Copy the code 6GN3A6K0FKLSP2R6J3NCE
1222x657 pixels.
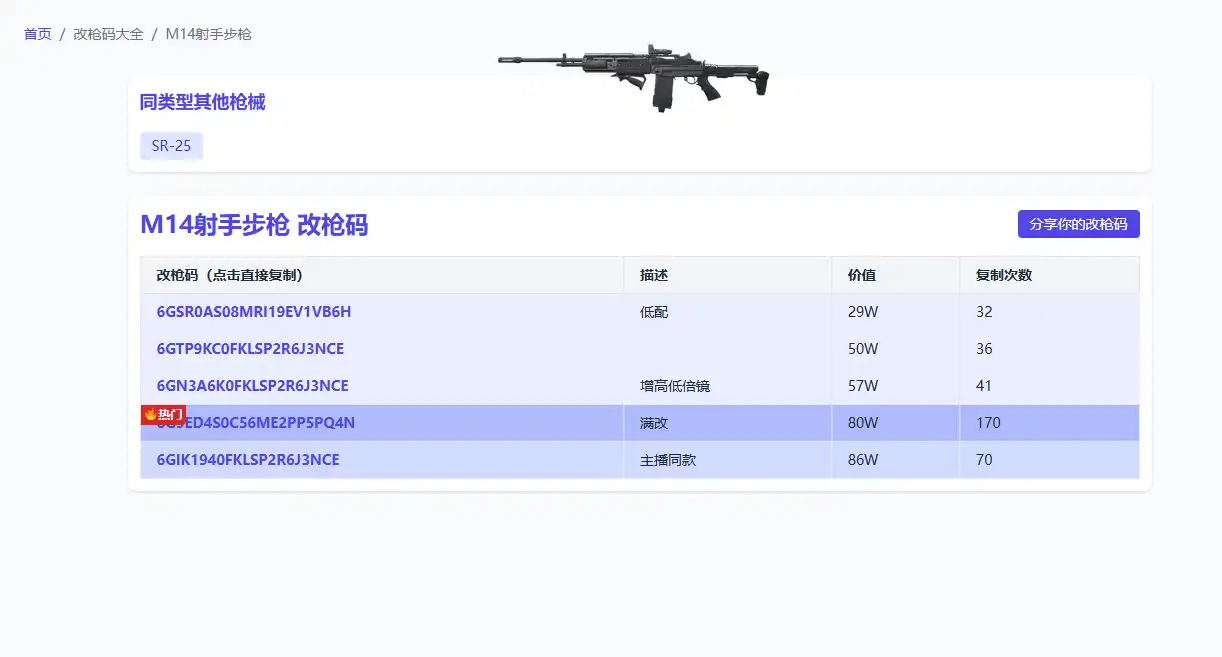[253, 386]
